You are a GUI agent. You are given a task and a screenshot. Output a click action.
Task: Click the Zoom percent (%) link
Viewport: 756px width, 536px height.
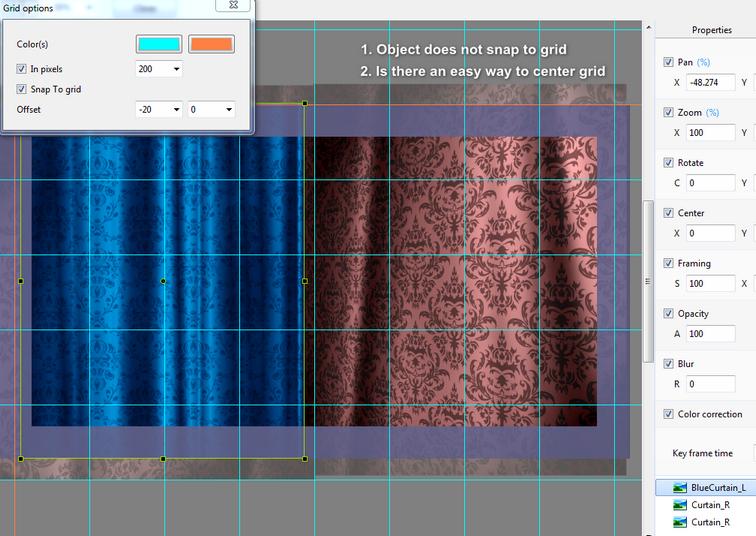[x=712, y=112]
